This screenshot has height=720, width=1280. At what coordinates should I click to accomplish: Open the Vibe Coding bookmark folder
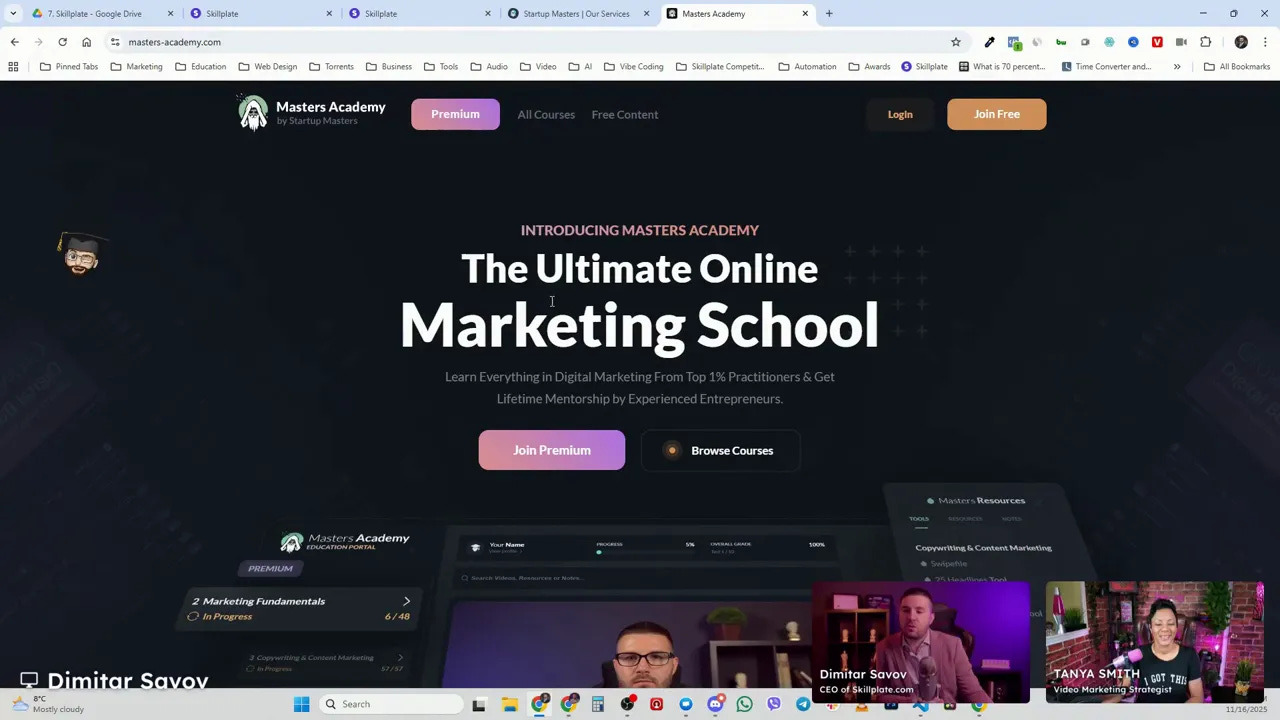pyautogui.click(x=633, y=67)
